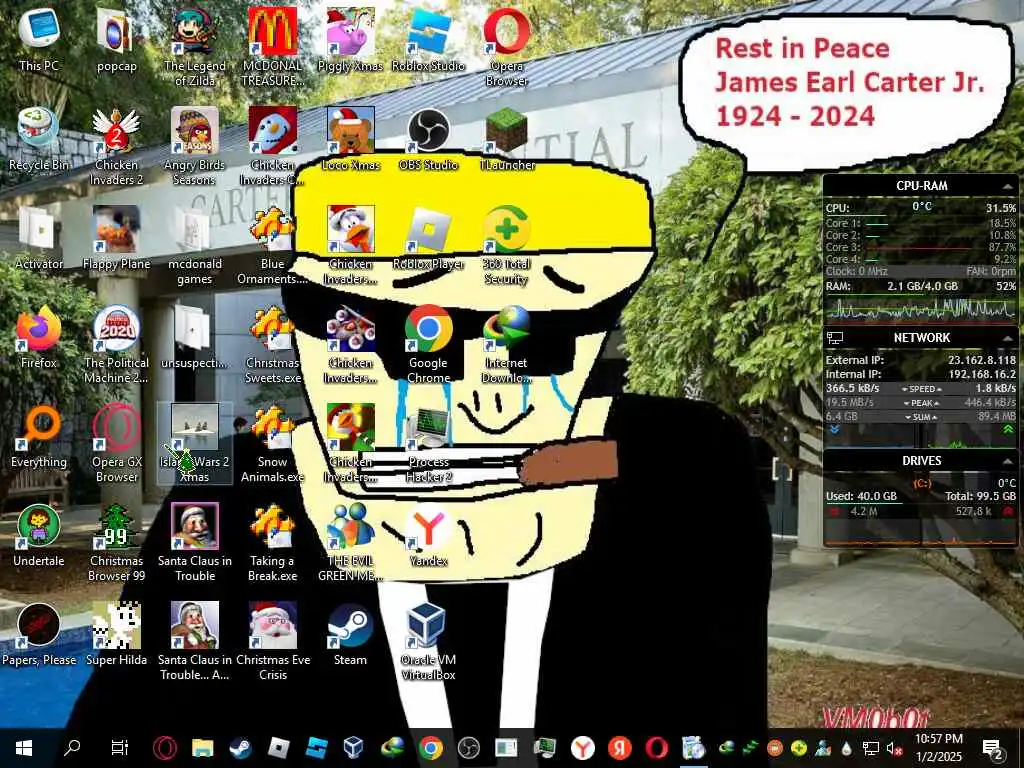Collapse the DRIVES widget section
Viewport: 1024px width, 768px height.
(x=1008, y=461)
